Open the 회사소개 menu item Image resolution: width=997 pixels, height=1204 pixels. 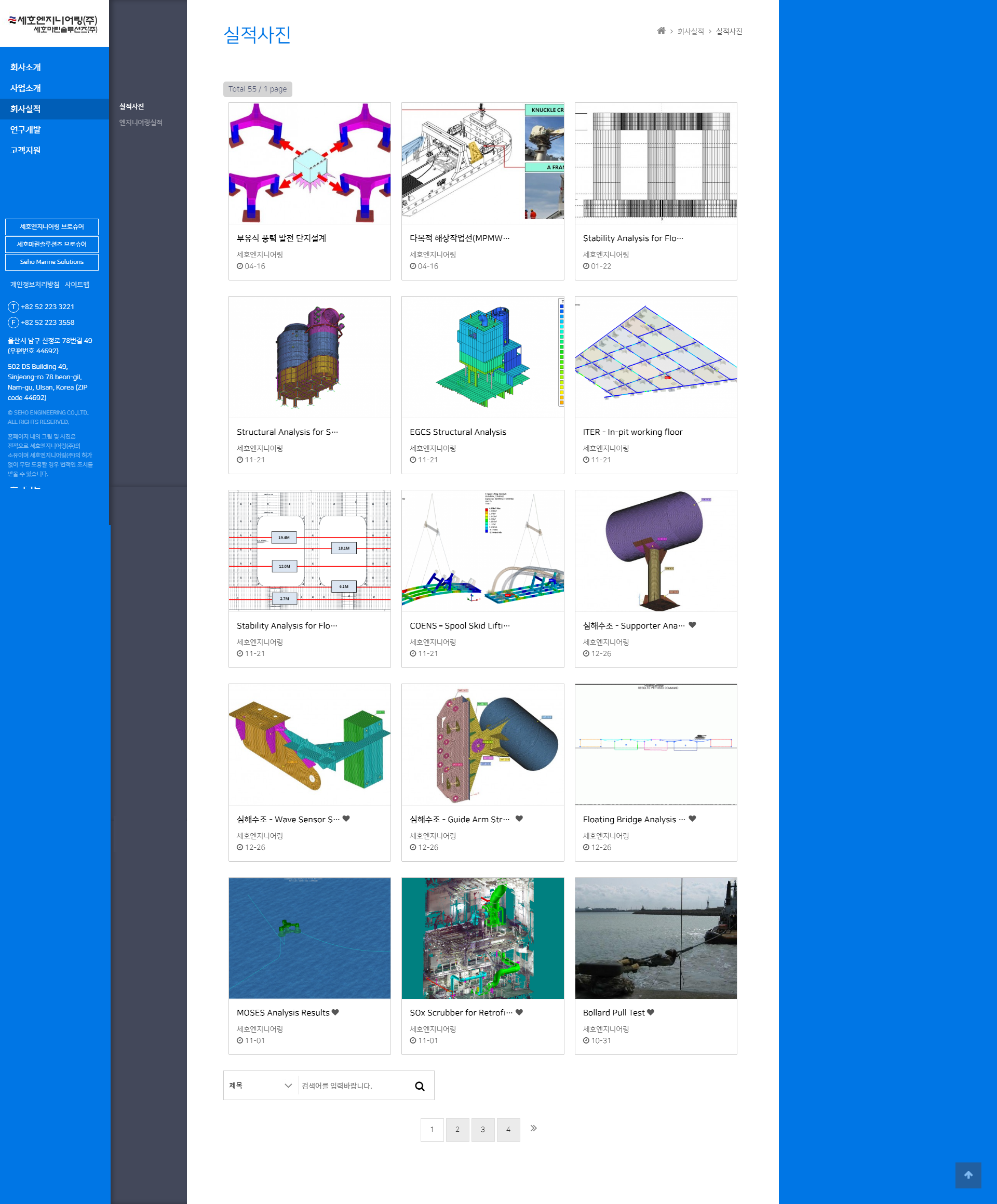[x=25, y=68]
